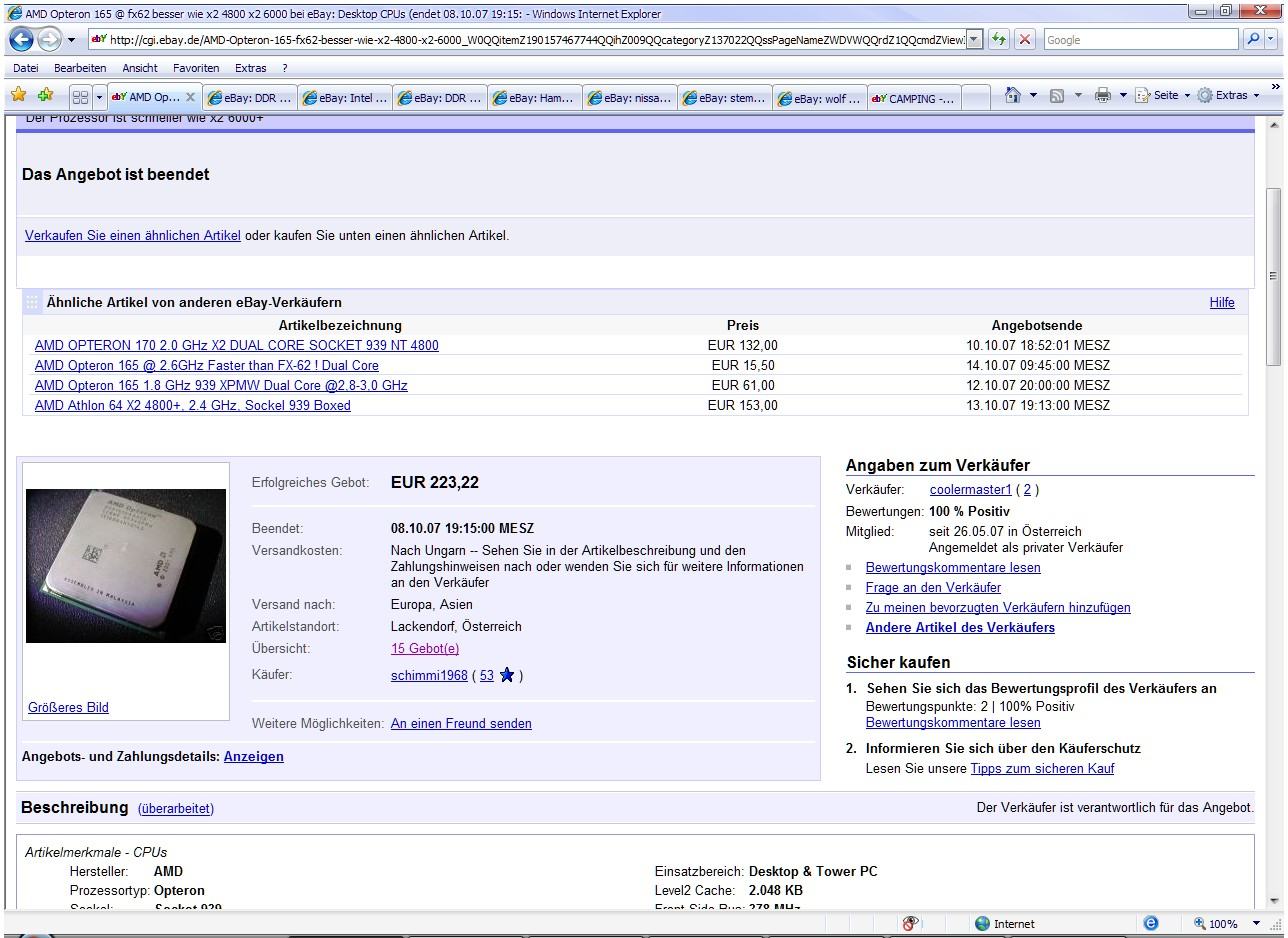This screenshot has height=938, width=1288.
Task: Click the Hilfe link
Action: (x=1222, y=302)
